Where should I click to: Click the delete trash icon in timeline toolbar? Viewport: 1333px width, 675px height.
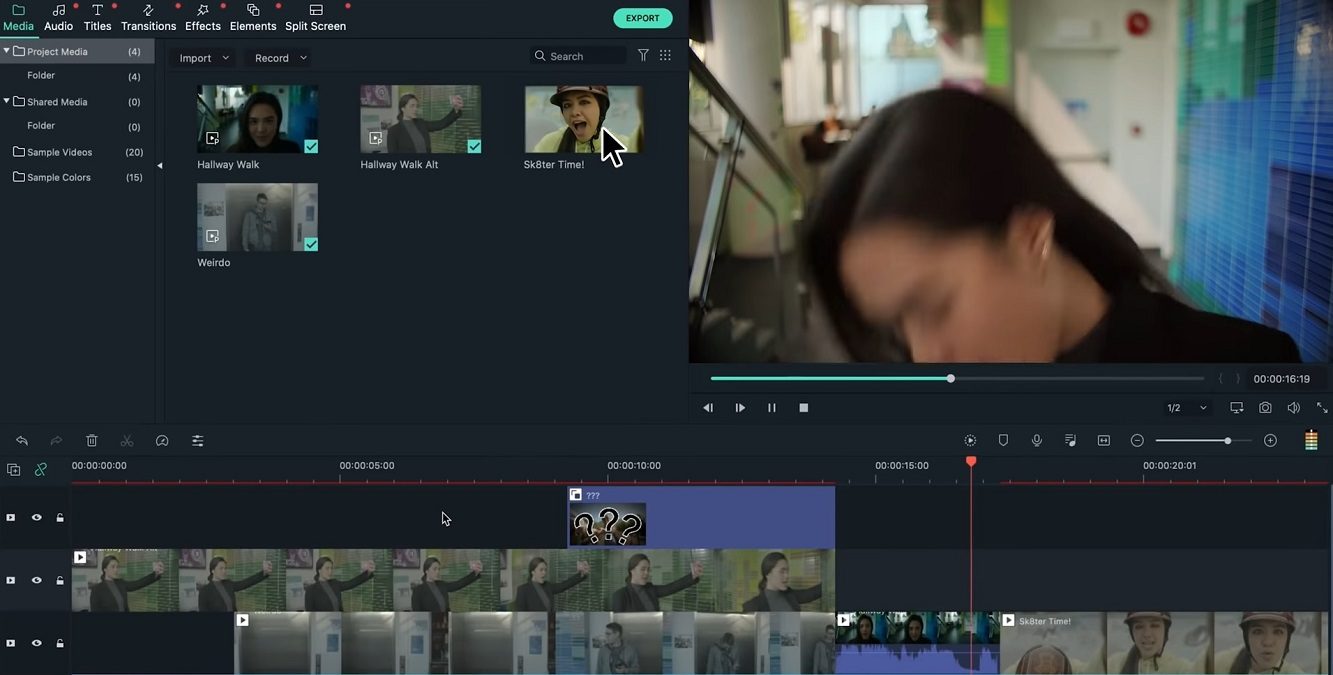click(91, 440)
